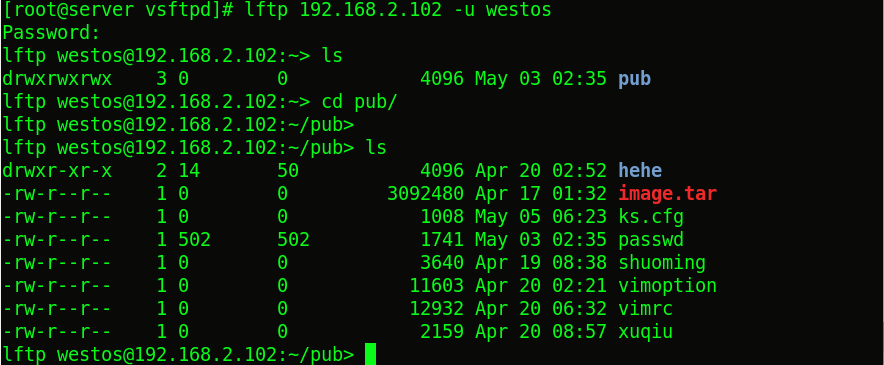884x365 pixels.
Task: Click the 3092480 file size value
Action: click(x=426, y=194)
